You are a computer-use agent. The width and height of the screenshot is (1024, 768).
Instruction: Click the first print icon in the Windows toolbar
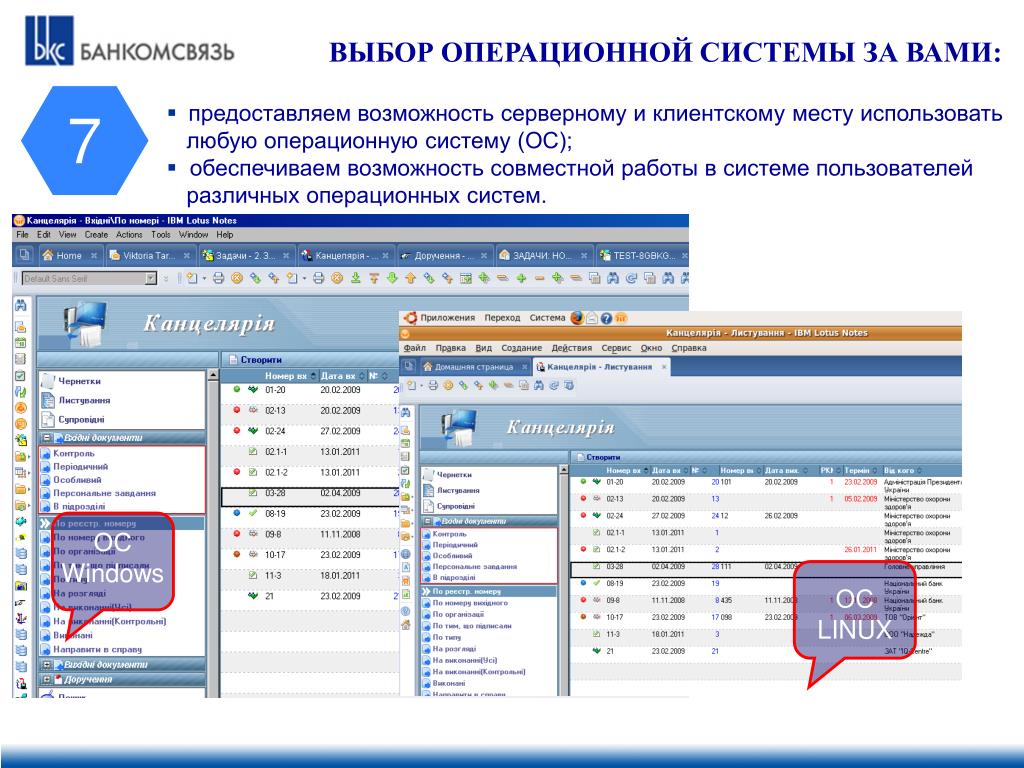point(218,278)
